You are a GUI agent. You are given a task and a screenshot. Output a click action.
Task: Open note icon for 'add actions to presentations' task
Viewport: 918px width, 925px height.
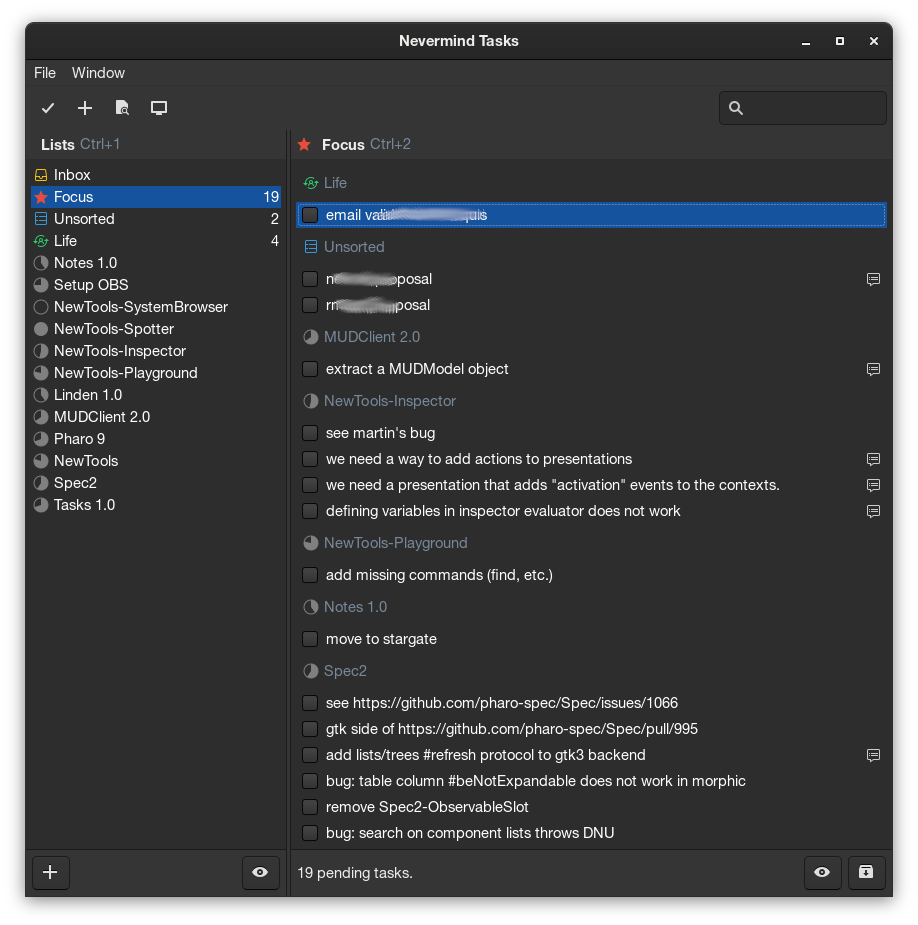[x=873, y=459]
